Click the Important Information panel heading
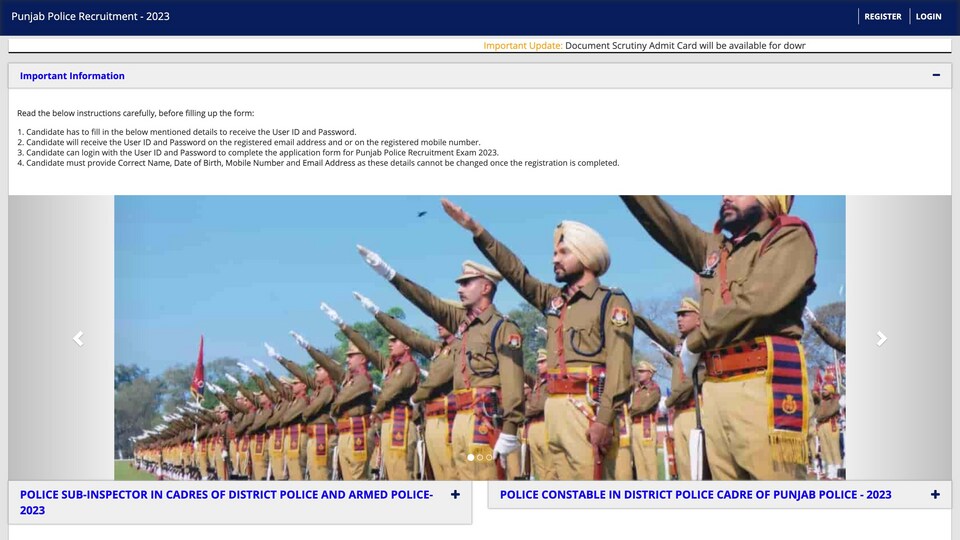The image size is (960, 540). [72, 76]
